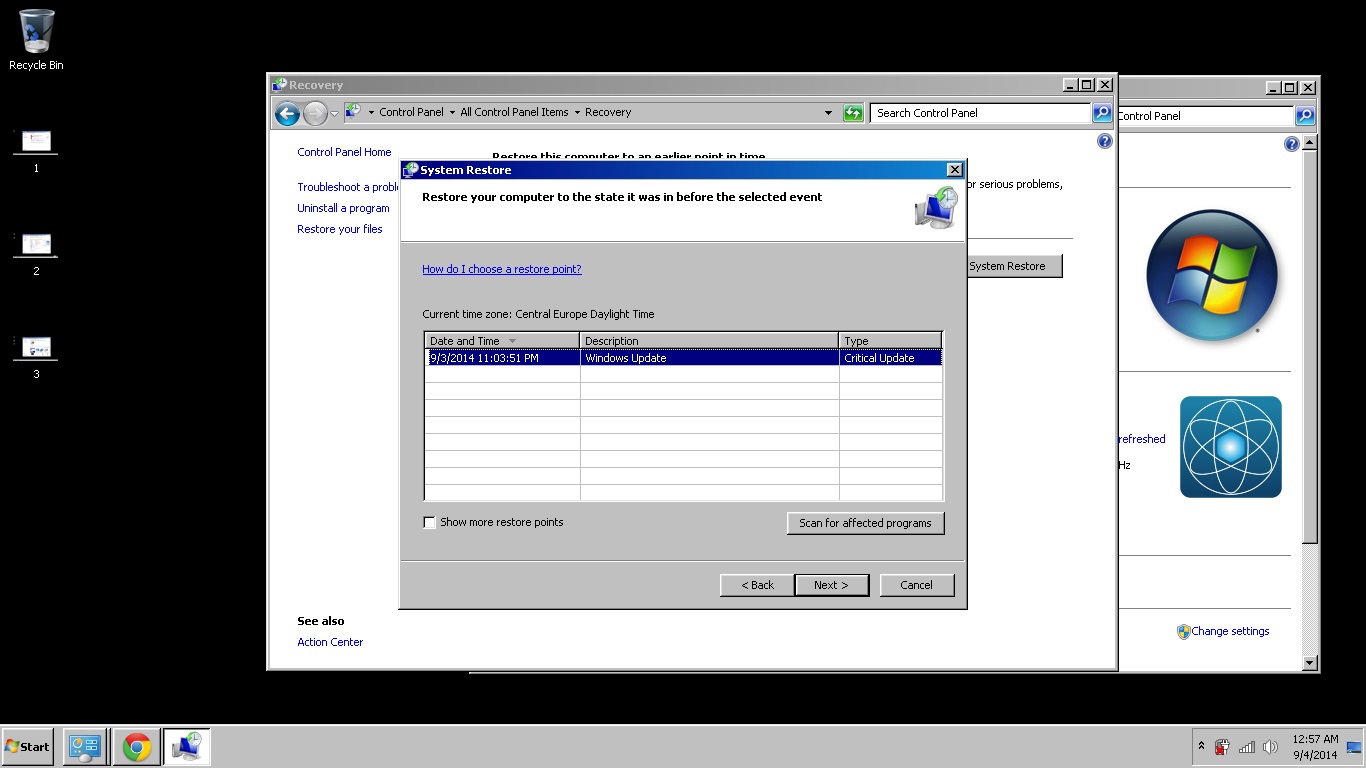The width and height of the screenshot is (1366, 768).
Task: Open the address bar history dropdown
Action: 828,113
